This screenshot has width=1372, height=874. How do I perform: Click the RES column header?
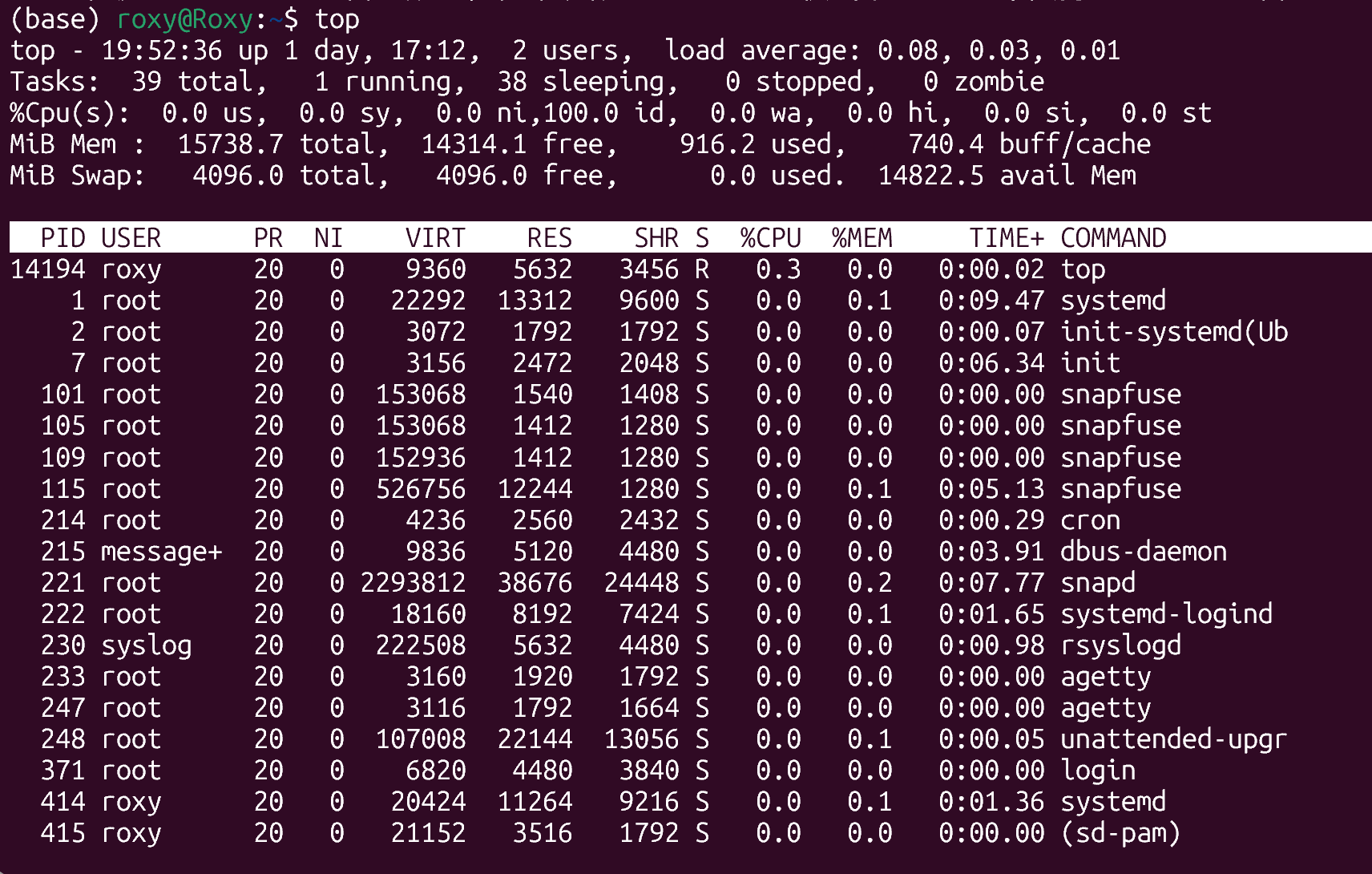pyautogui.click(x=549, y=238)
